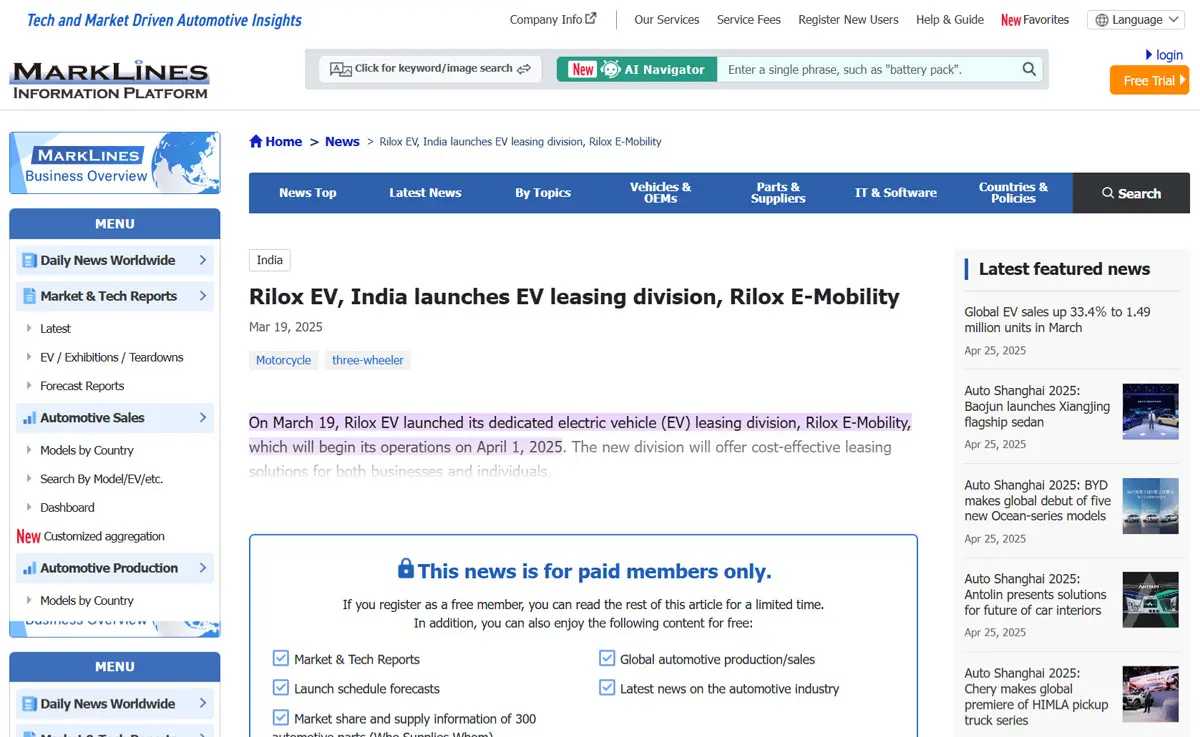Viewport: 1200px width, 737px height.
Task: Click the Automotive Production bar-chart icon
Action: 29,568
